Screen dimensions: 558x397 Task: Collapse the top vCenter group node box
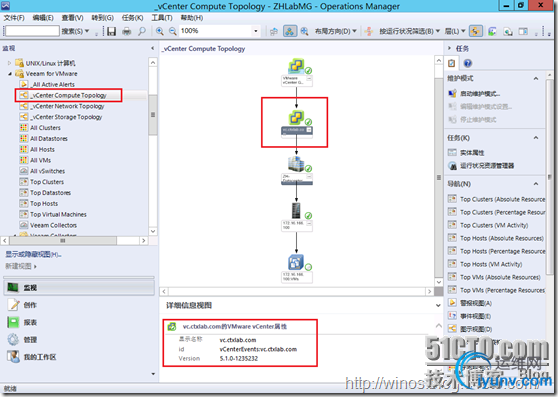pyautogui.click(x=309, y=79)
